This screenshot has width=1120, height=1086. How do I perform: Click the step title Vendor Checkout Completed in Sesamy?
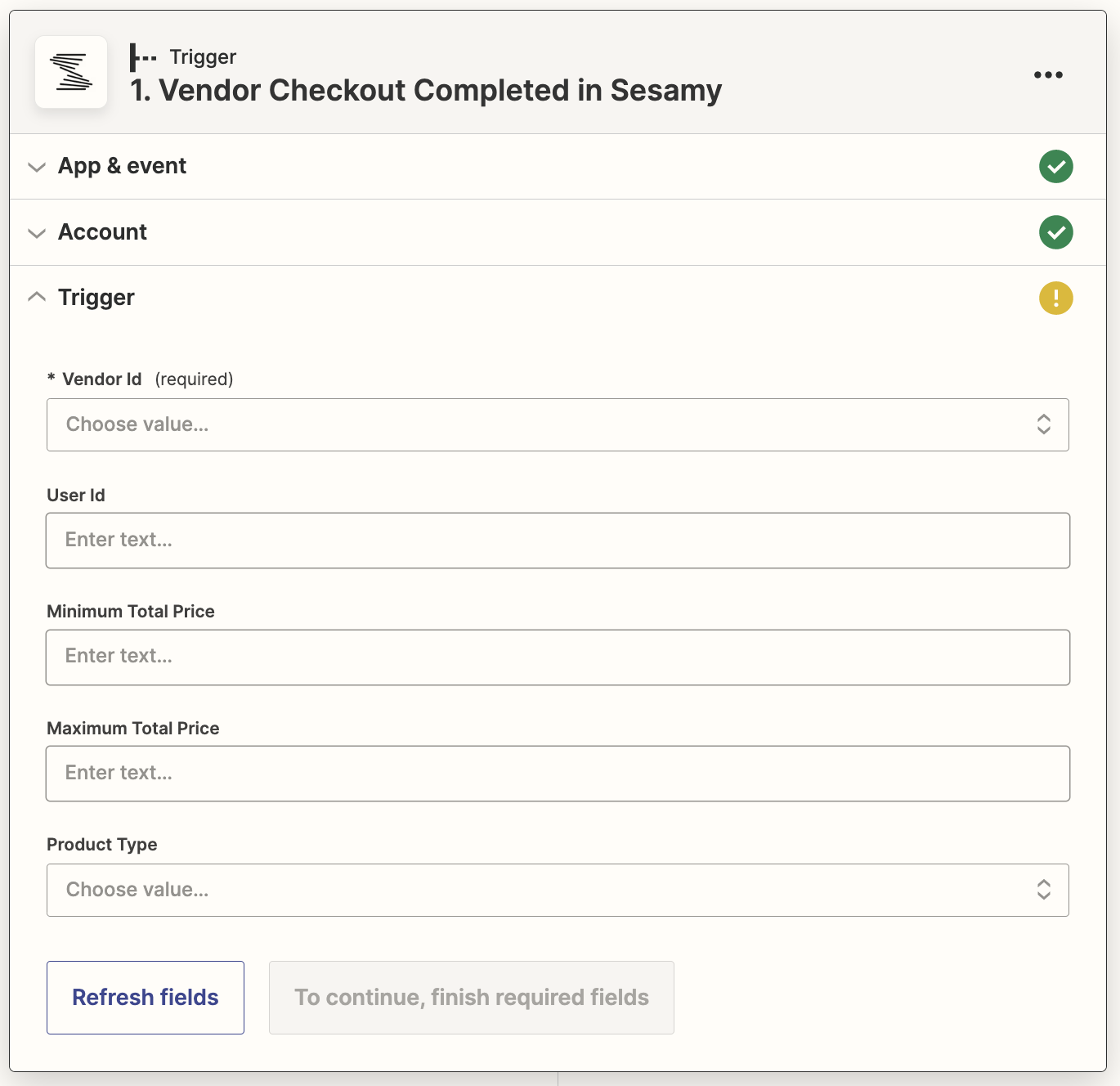pos(426,90)
